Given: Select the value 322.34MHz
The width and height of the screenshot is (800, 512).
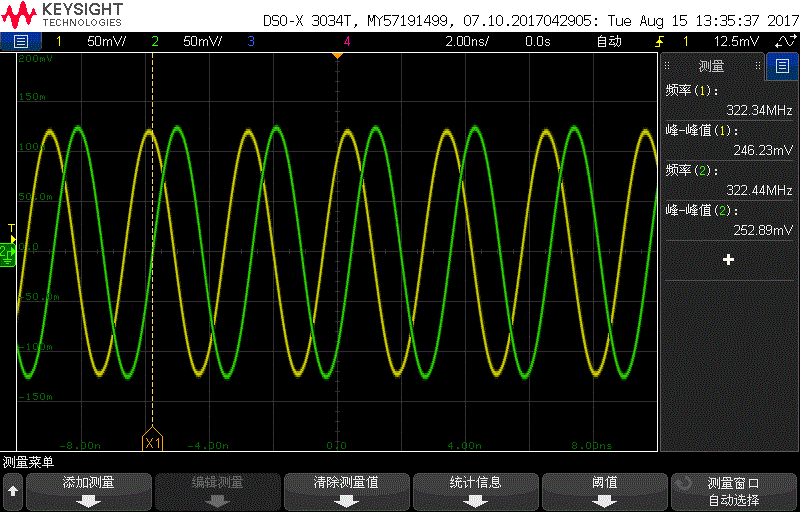Looking at the screenshot, I should point(759,110).
